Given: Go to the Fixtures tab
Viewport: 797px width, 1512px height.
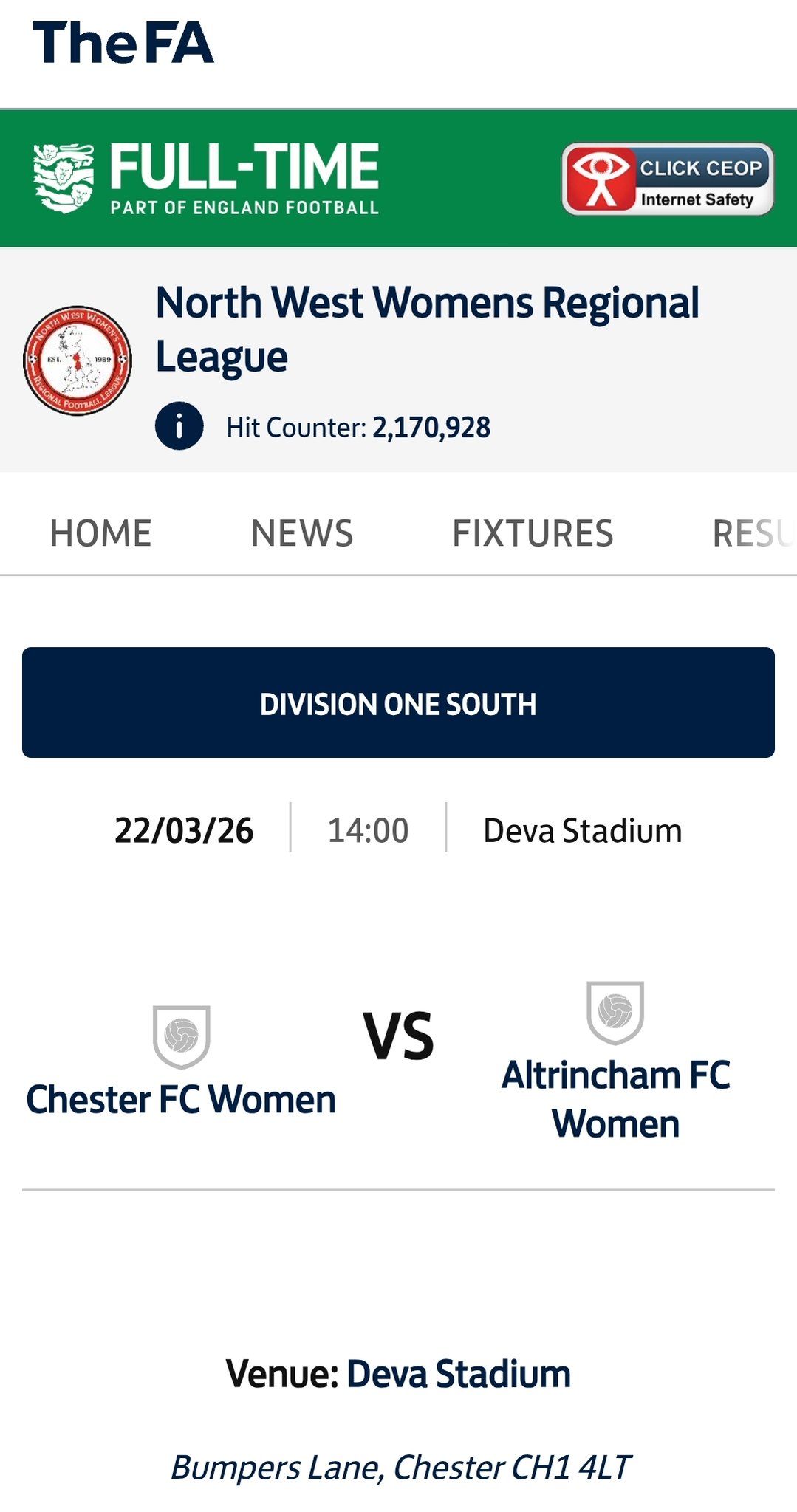Looking at the screenshot, I should pos(533,533).
